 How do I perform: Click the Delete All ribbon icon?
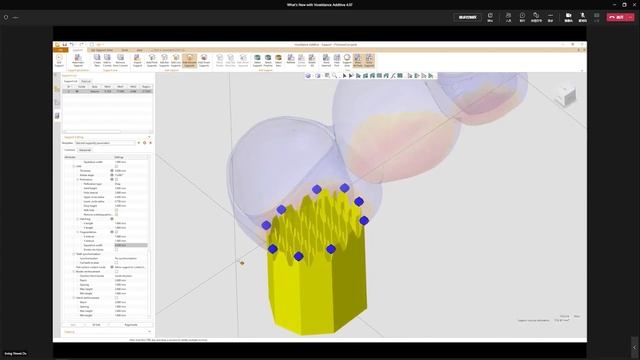[312, 60]
